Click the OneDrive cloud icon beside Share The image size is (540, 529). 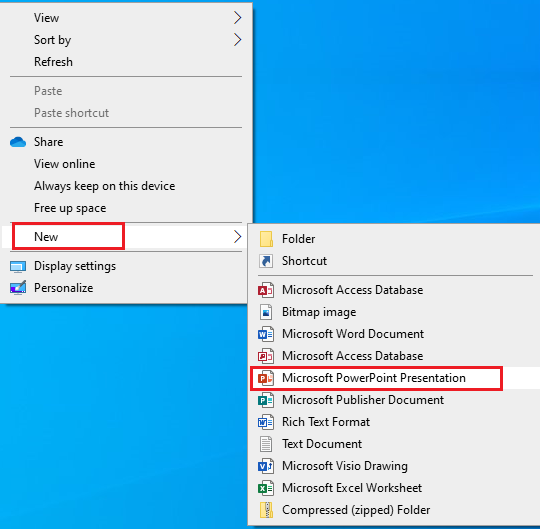[x=18, y=142]
